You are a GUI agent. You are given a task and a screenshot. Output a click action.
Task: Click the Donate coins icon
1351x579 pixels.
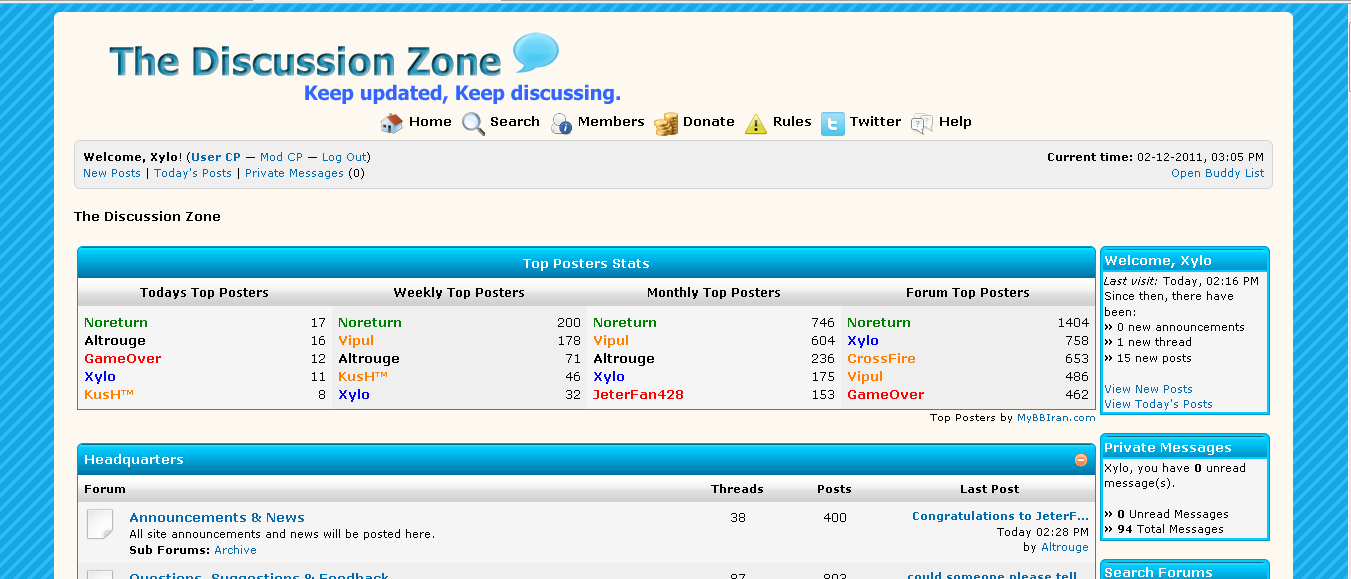666,123
